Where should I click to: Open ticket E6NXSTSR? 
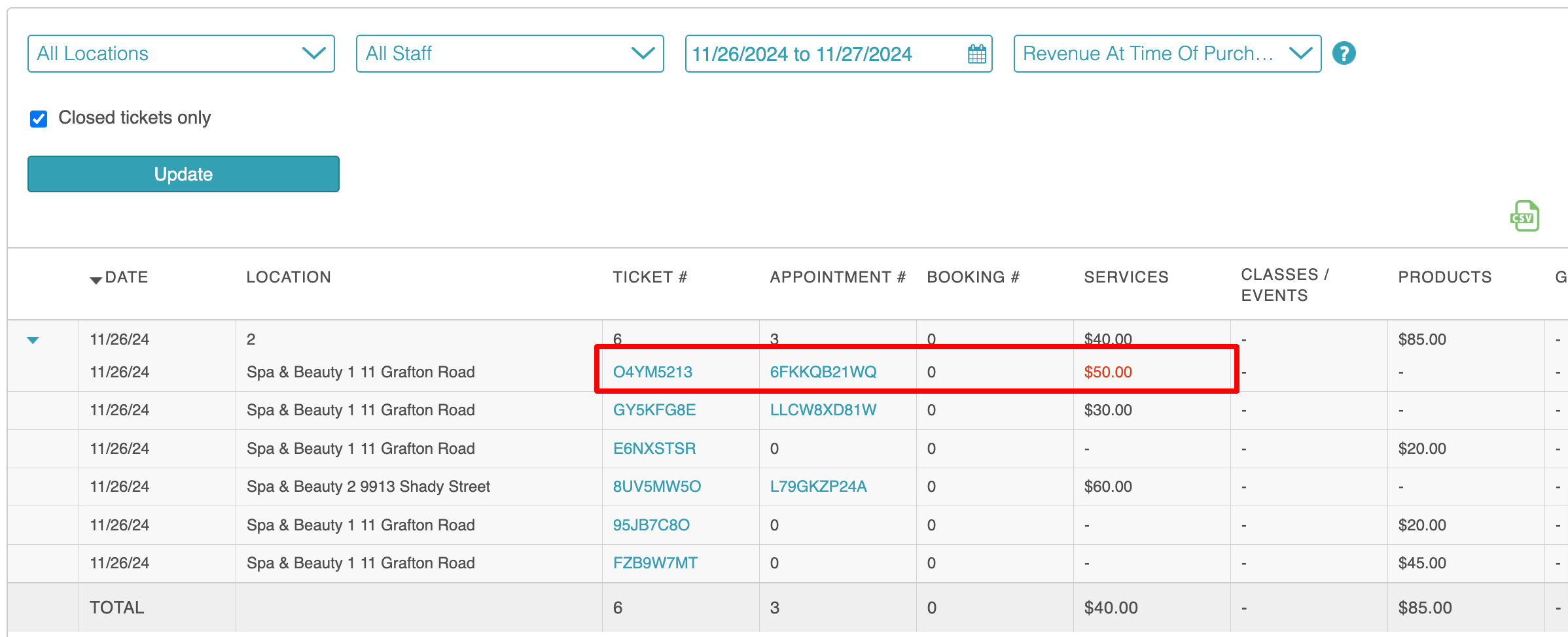click(x=654, y=449)
